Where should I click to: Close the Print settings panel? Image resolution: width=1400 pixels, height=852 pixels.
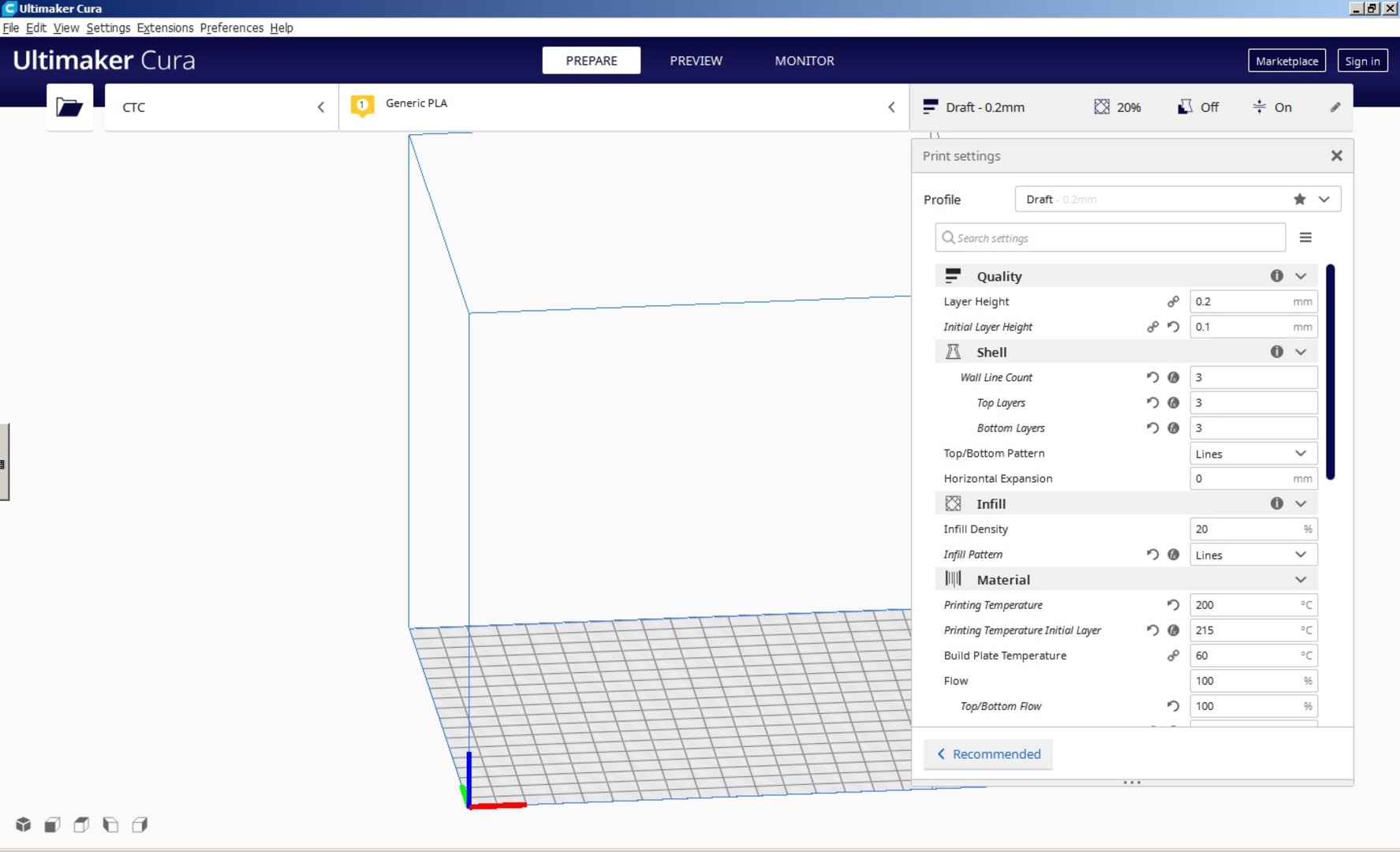click(1336, 155)
